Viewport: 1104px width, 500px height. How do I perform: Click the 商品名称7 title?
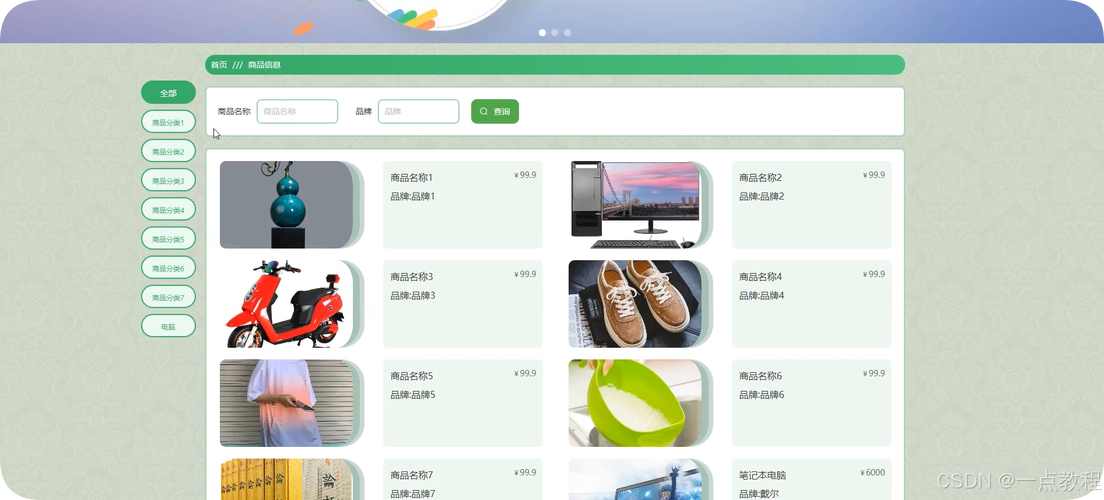[x=412, y=475]
